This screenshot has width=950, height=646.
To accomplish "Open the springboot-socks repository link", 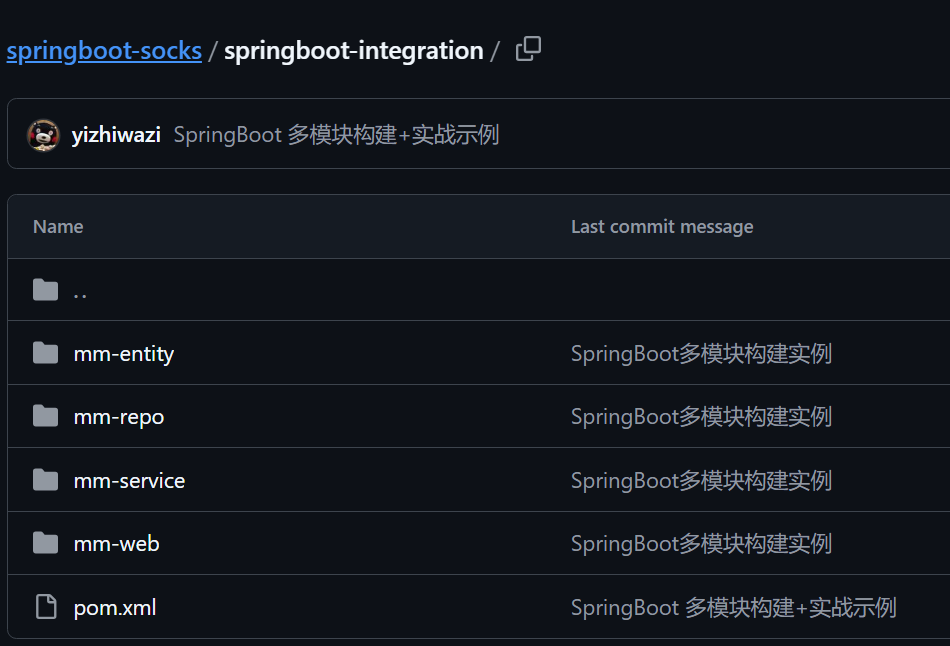I will [104, 51].
